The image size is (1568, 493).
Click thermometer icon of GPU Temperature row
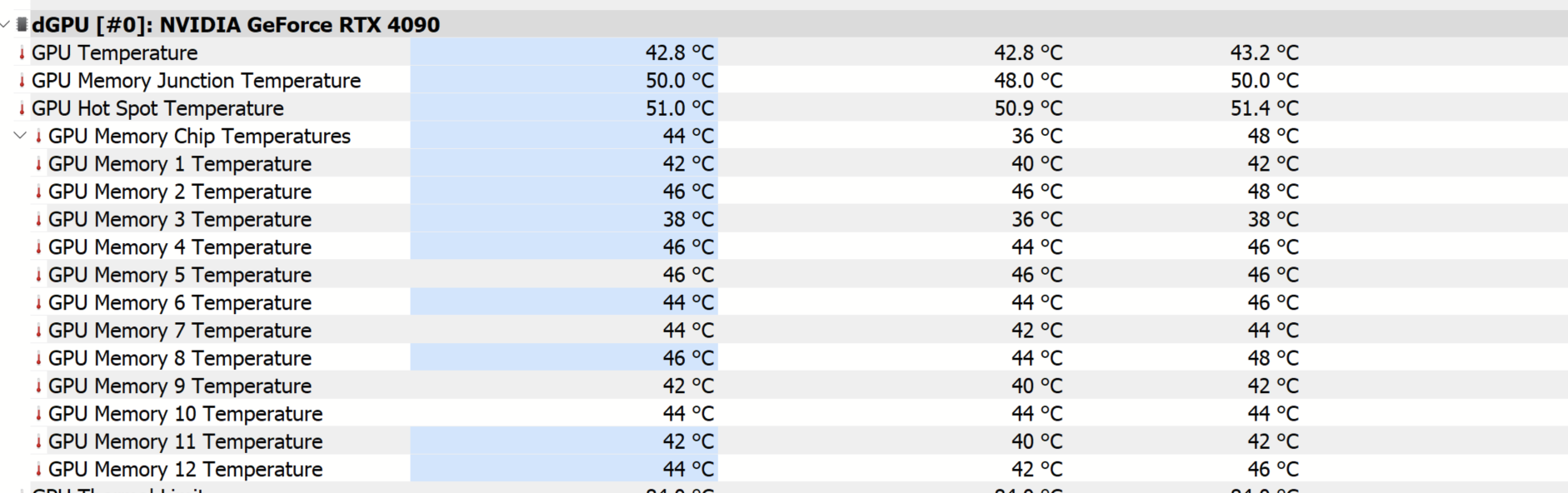22,53
